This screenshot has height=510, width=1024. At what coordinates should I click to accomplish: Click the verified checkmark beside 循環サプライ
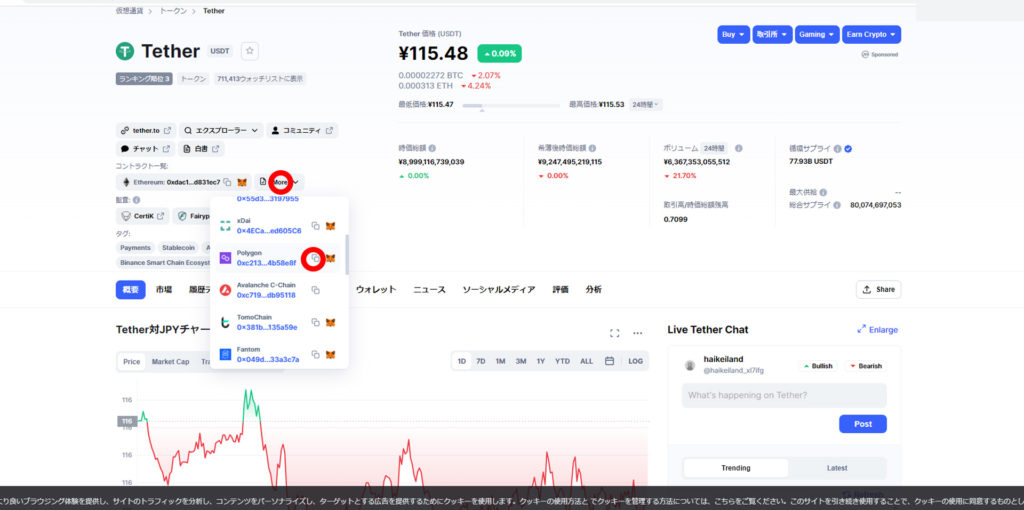[x=848, y=148]
